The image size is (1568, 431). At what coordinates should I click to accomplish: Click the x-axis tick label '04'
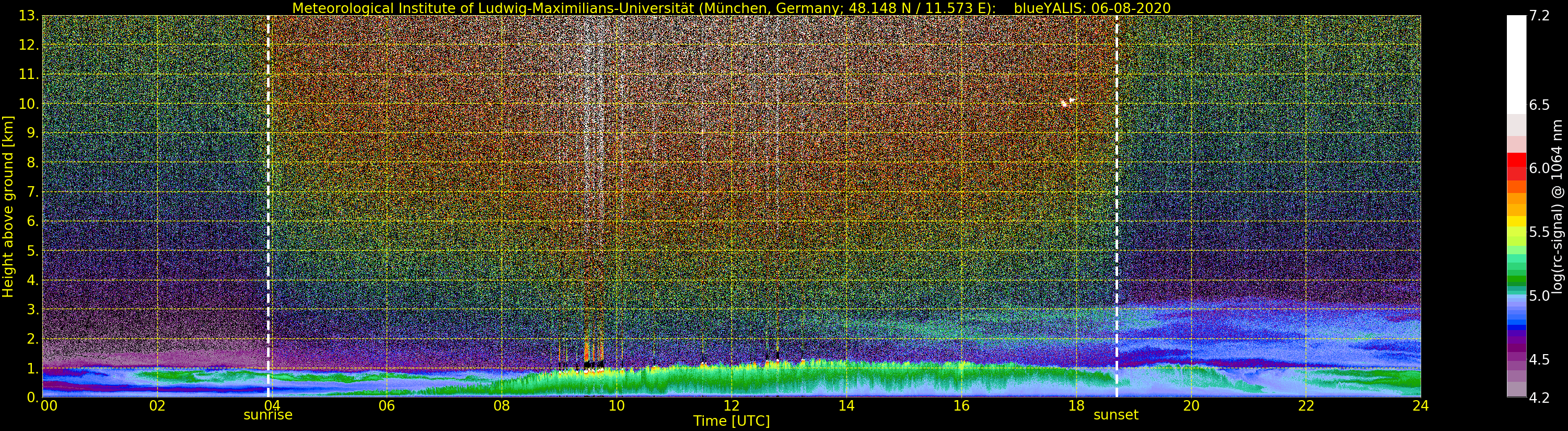272,405
